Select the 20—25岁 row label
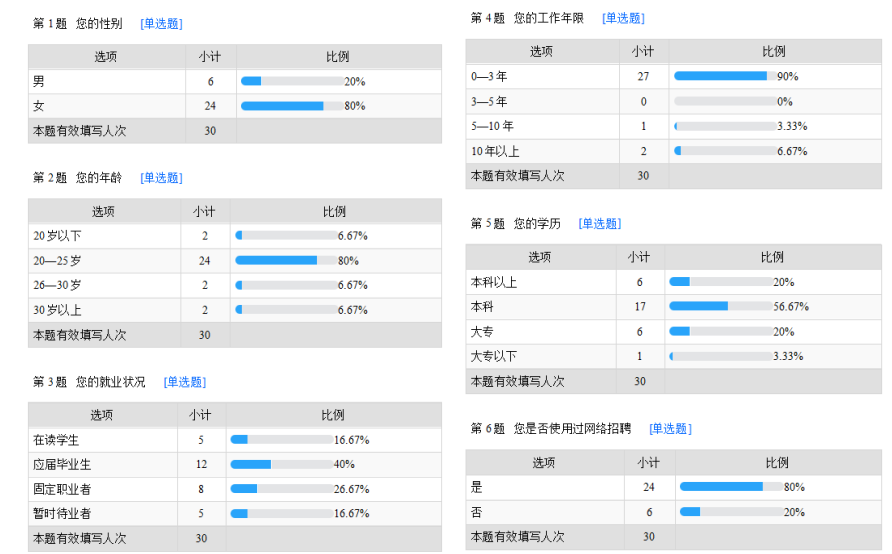The width and height of the screenshot is (892, 554). [57, 261]
